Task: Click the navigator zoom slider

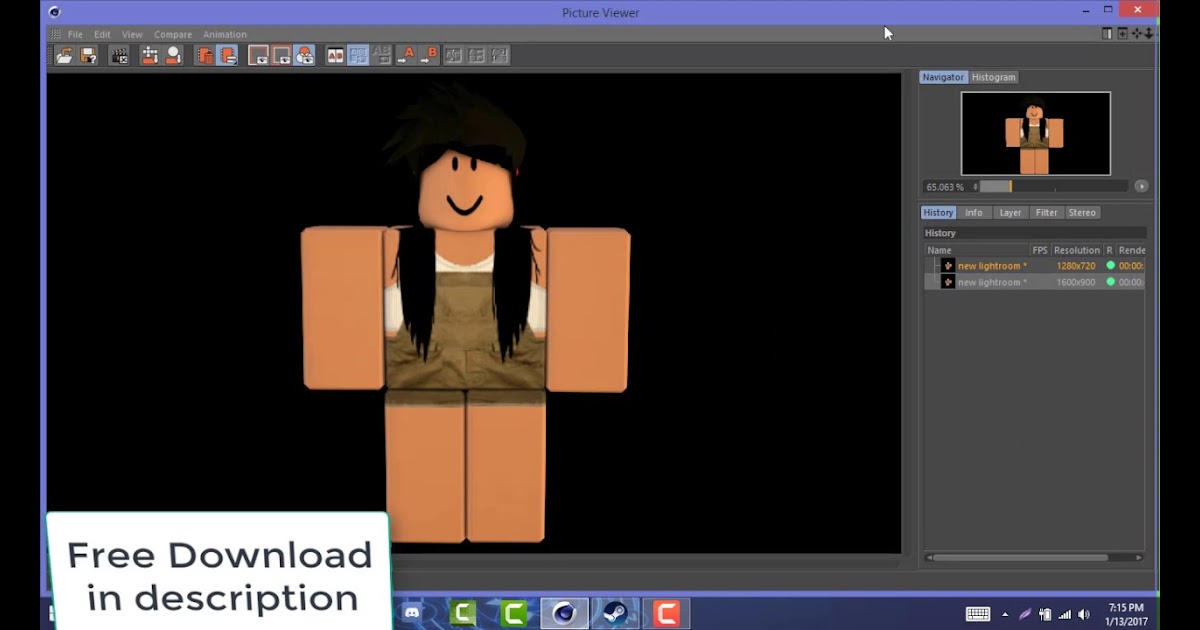Action: tap(1054, 187)
